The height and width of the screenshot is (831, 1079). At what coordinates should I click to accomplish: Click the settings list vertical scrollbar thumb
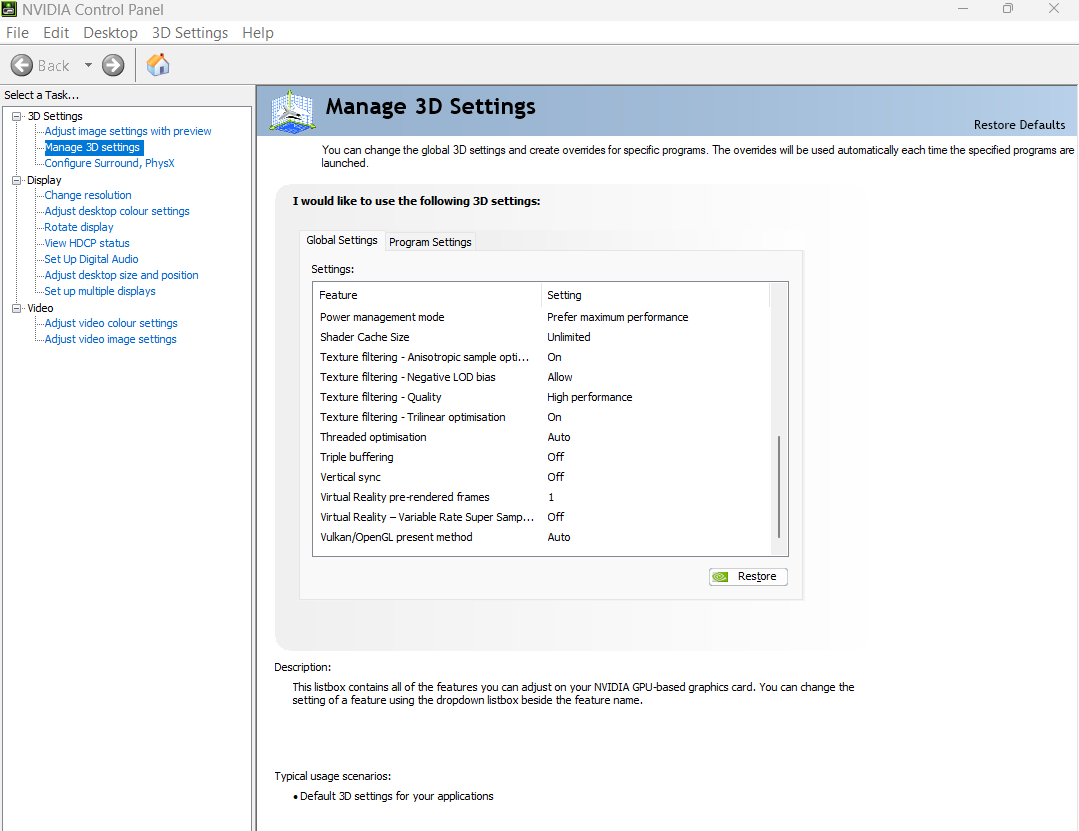point(779,486)
